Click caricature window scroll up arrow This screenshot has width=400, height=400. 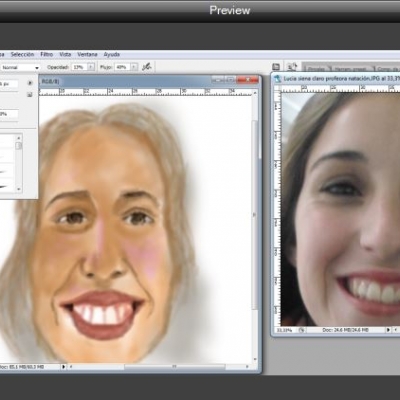pos(256,94)
